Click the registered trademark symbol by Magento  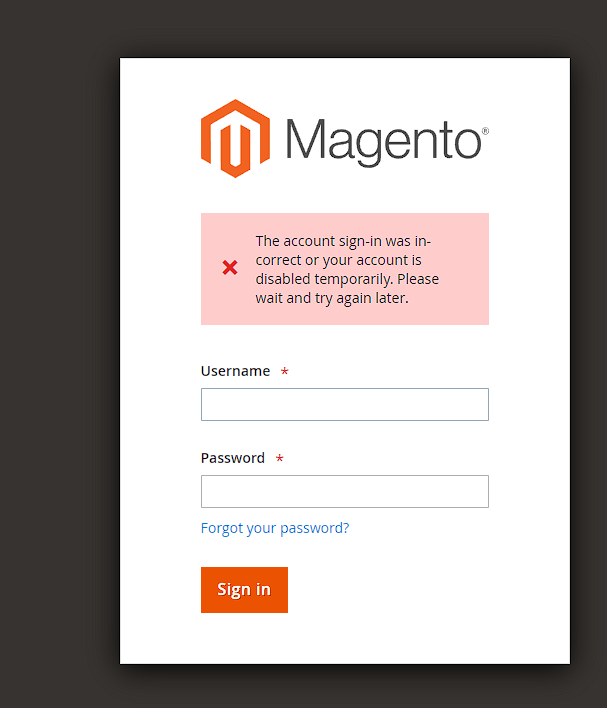click(x=485, y=131)
